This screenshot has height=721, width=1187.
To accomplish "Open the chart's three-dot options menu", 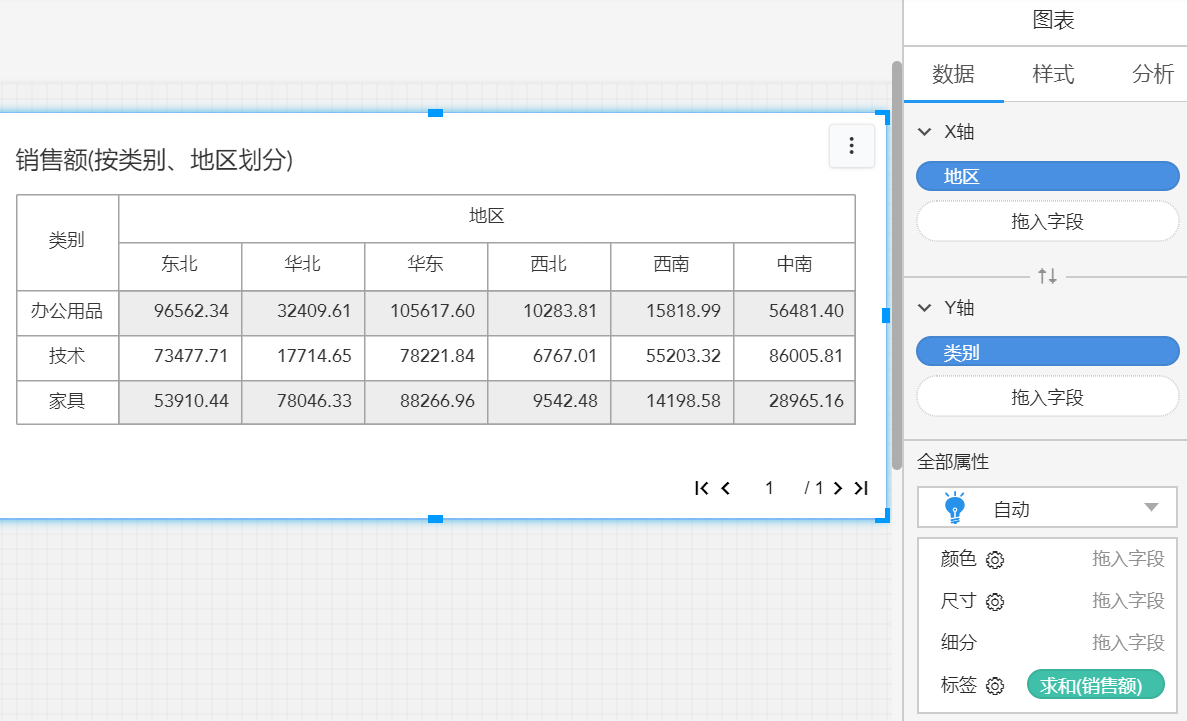I will [x=852, y=146].
